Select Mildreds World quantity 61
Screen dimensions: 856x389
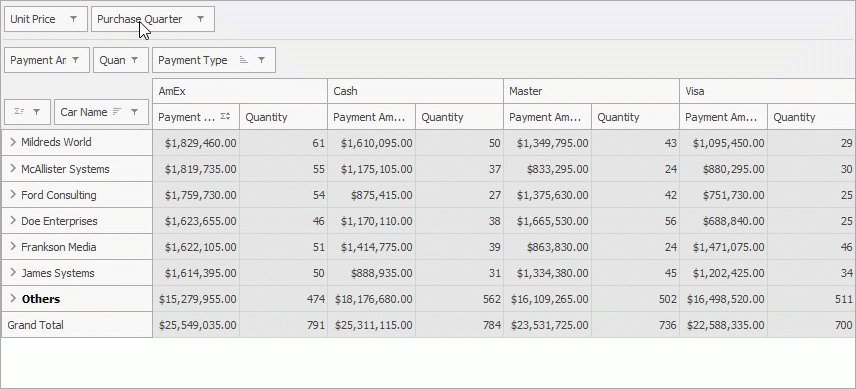coord(284,143)
